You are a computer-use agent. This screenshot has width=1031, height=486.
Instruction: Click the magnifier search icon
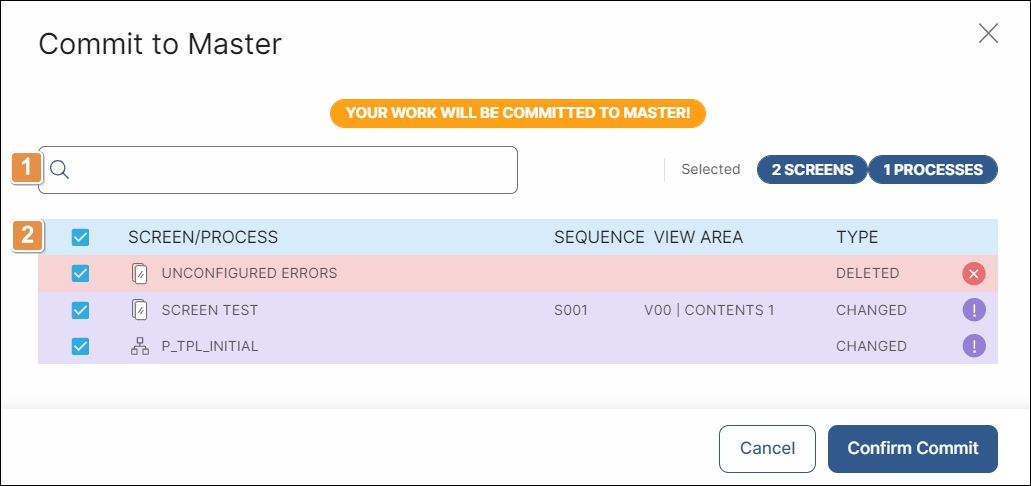click(59, 170)
